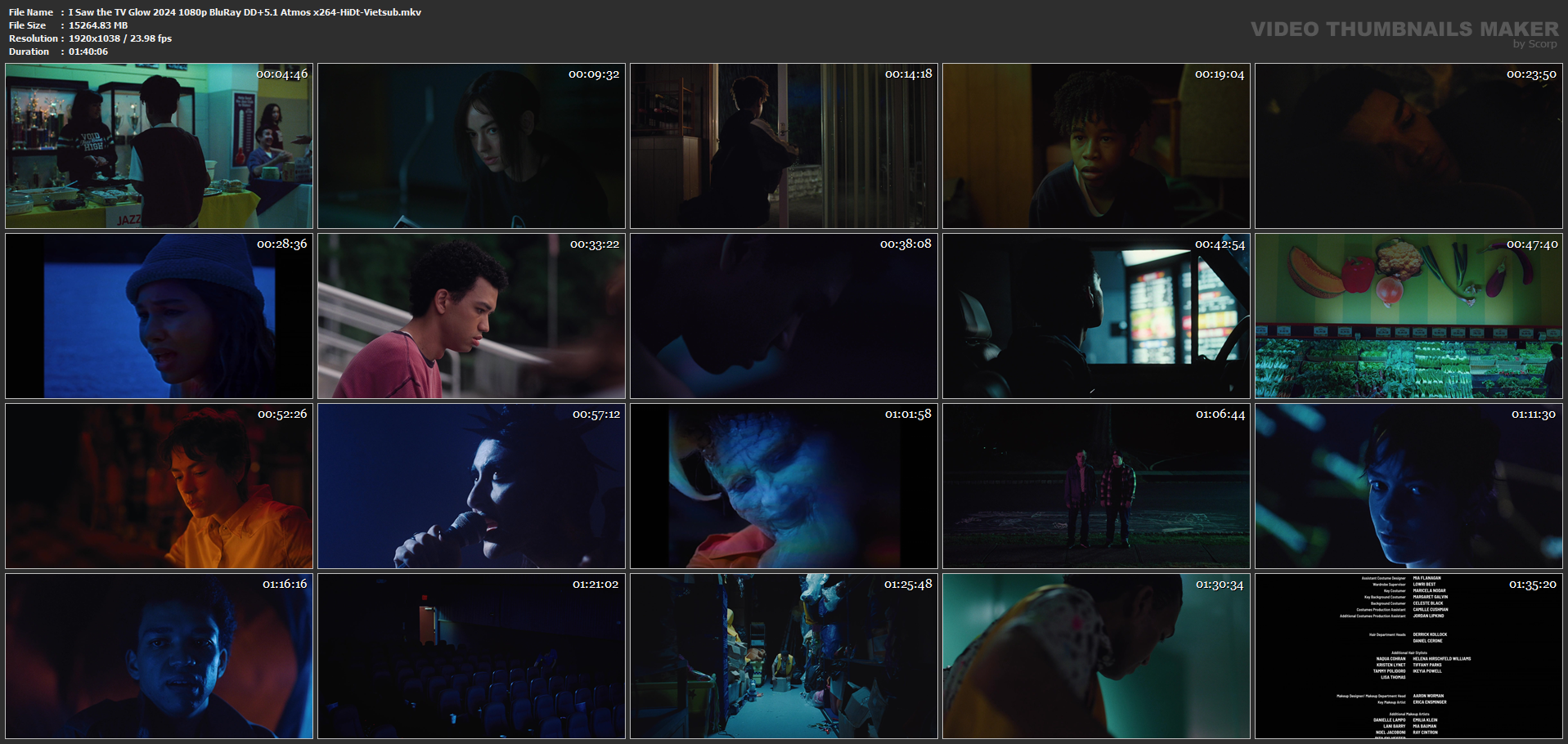
Task: Click the file size value 15264.83 MB
Action: pyautogui.click(x=98, y=25)
